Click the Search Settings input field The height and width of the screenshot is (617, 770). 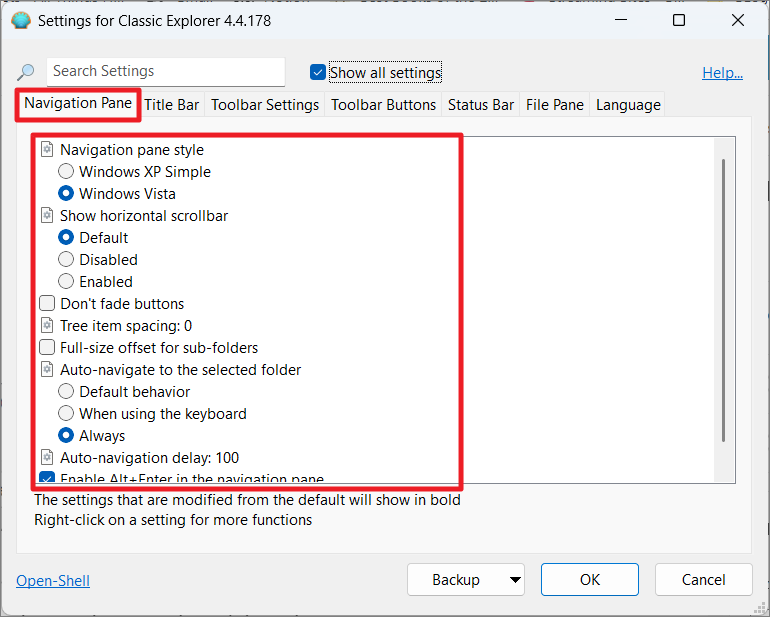tap(166, 72)
